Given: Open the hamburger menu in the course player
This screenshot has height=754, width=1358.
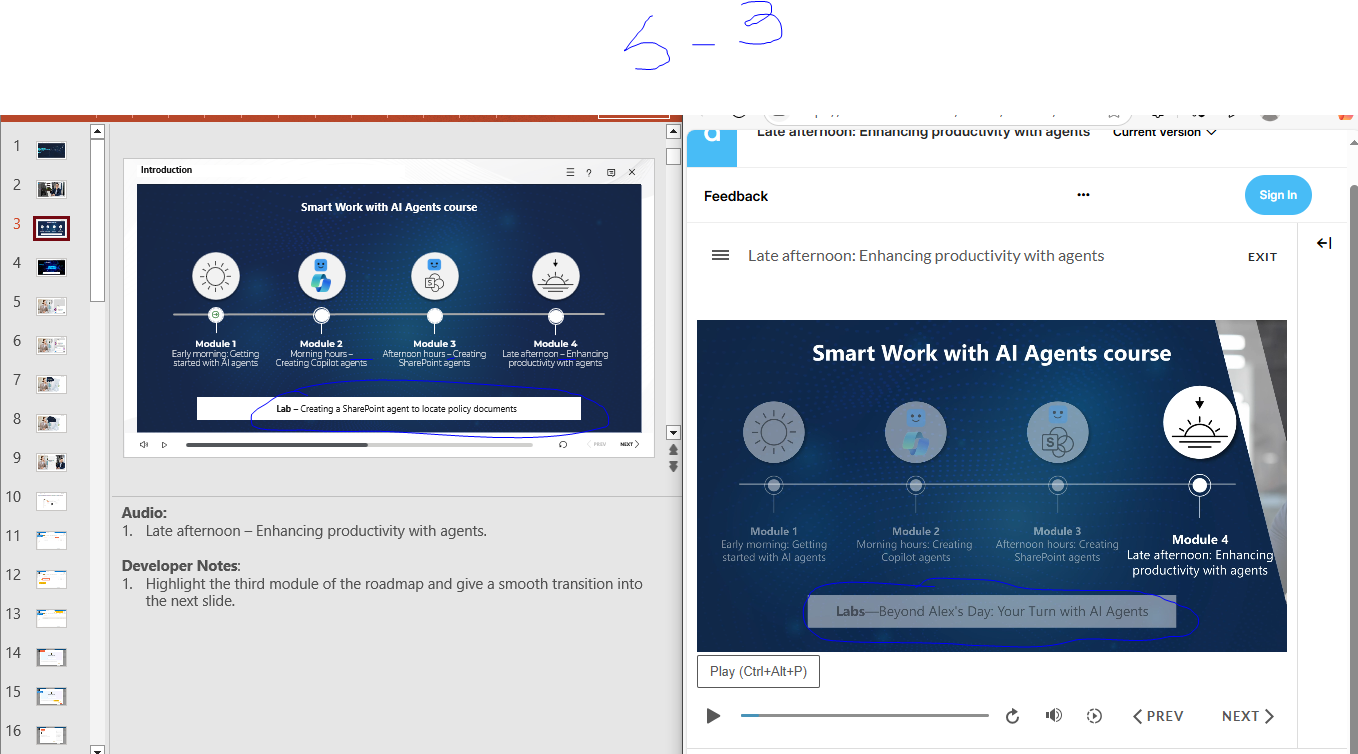Looking at the screenshot, I should tap(720, 255).
